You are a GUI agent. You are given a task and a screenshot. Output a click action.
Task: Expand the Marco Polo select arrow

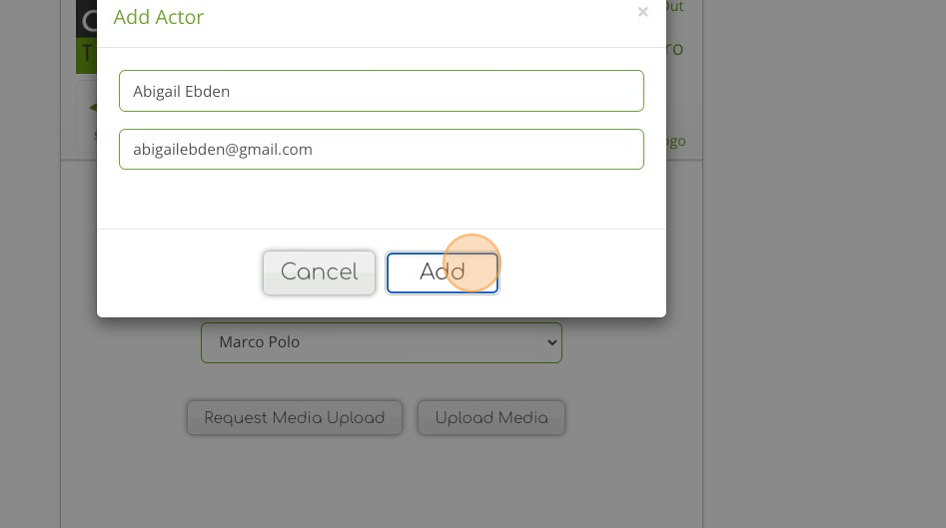point(551,342)
